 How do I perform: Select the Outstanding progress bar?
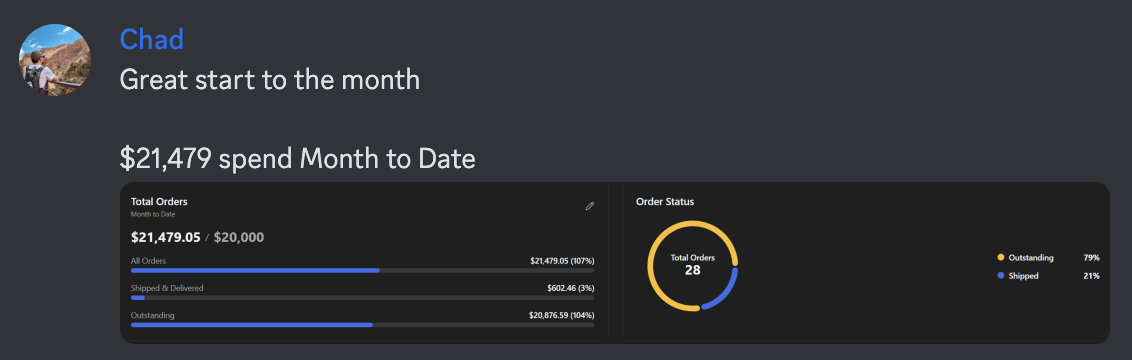coord(362,325)
